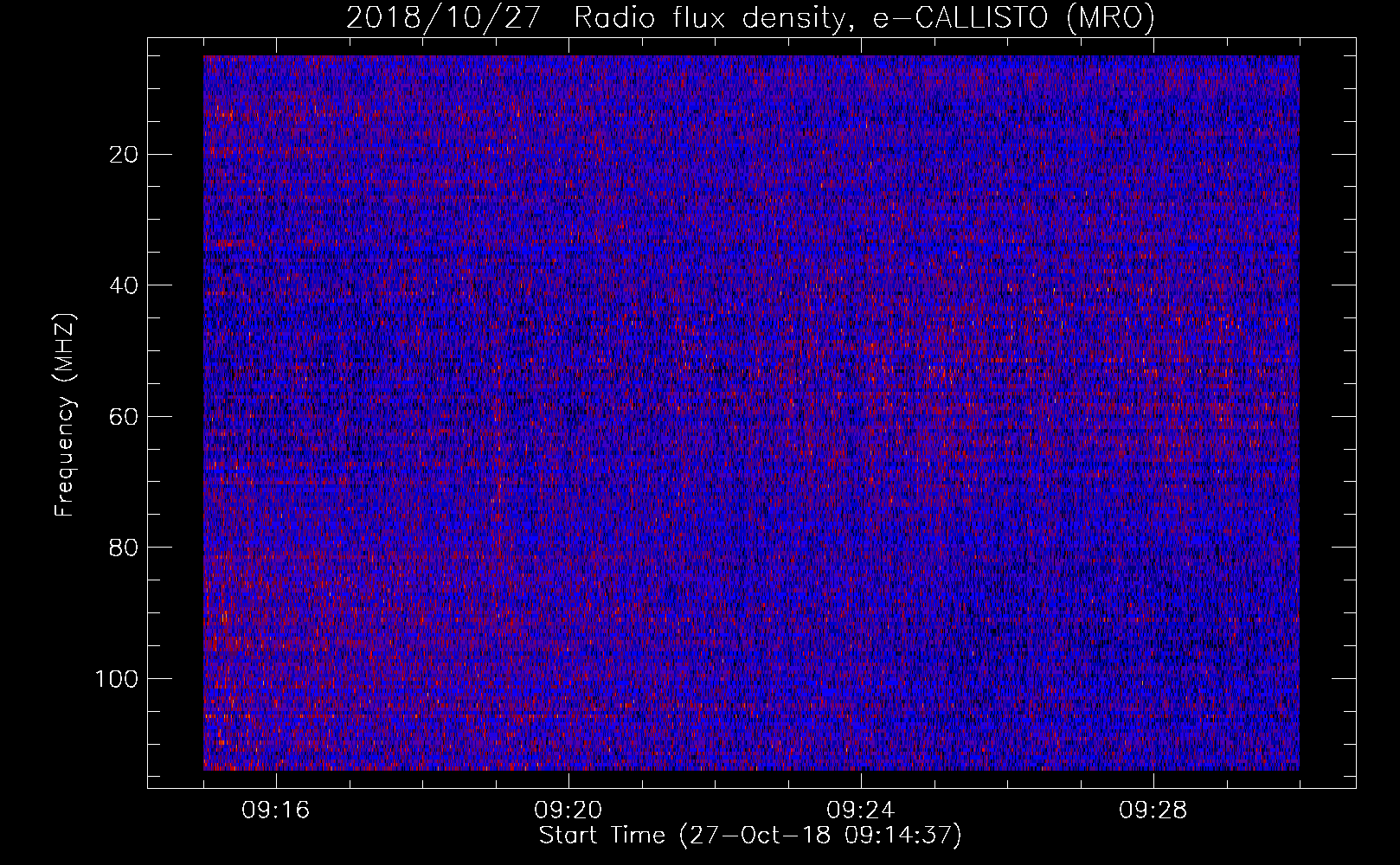This screenshot has height=865, width=1400.
Task: Click the 20 frequency tick label
Action: pos(125,155)
